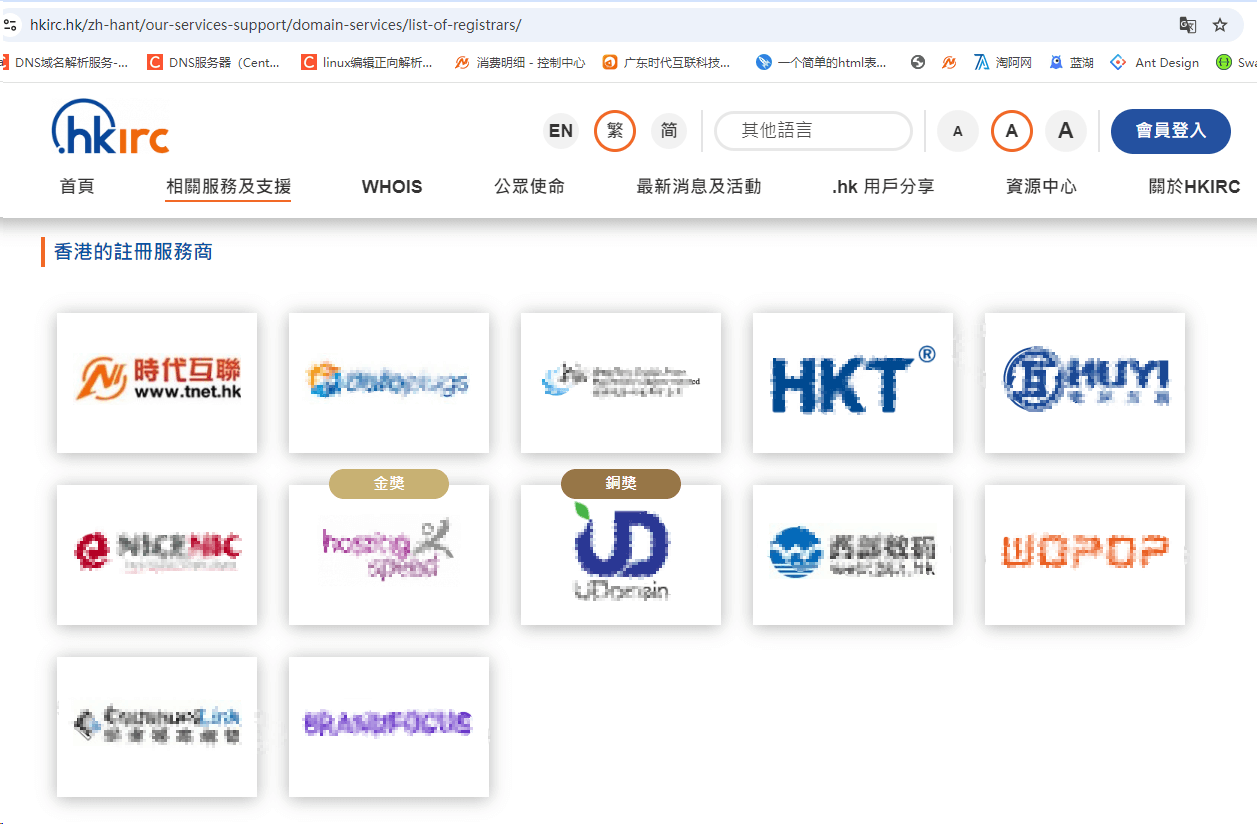
Task: Open .hk 用戶分享 menu
Action: point(883,186)
